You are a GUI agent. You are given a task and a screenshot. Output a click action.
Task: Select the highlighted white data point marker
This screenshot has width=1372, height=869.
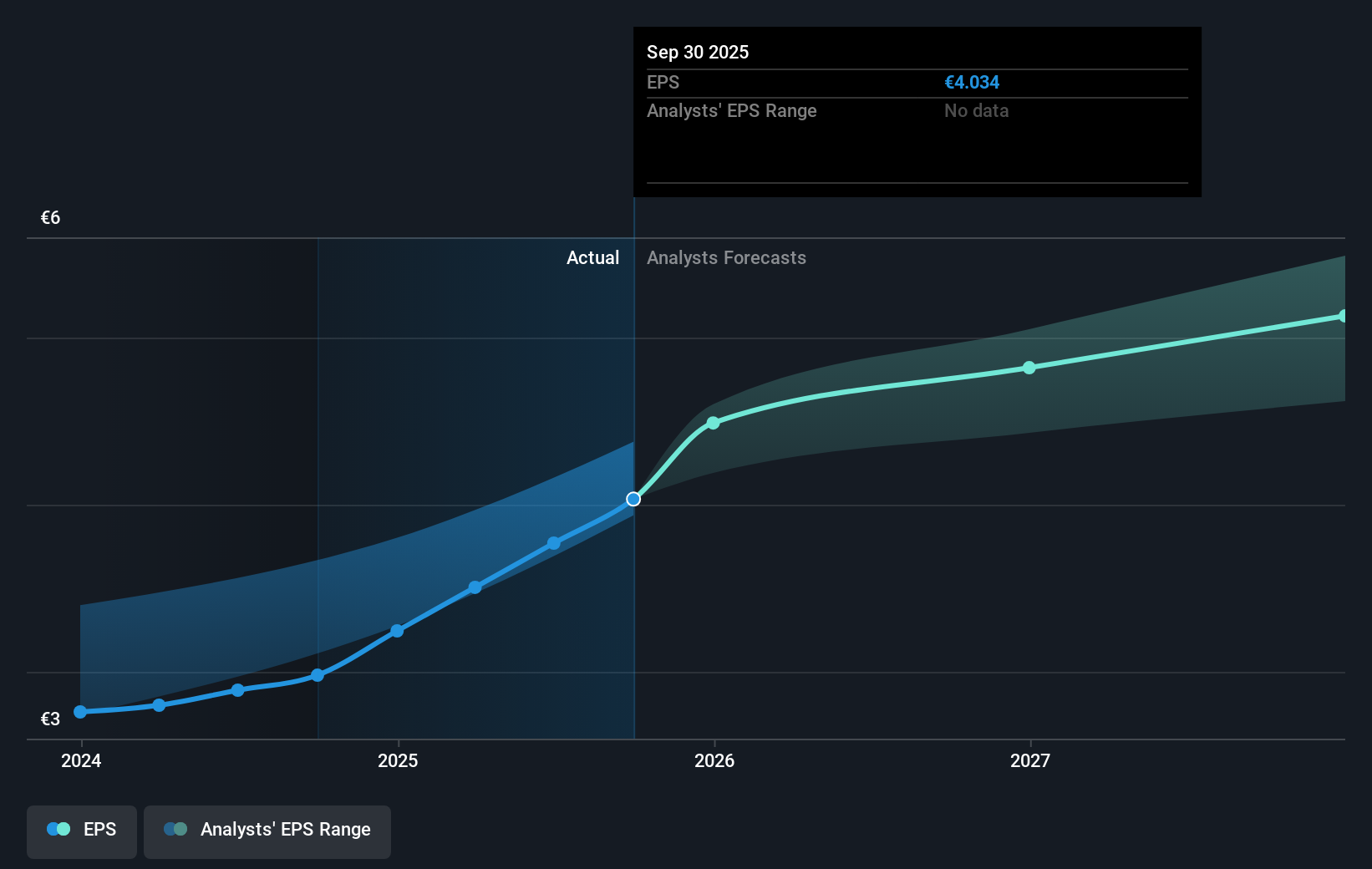(x=633, y=499)
